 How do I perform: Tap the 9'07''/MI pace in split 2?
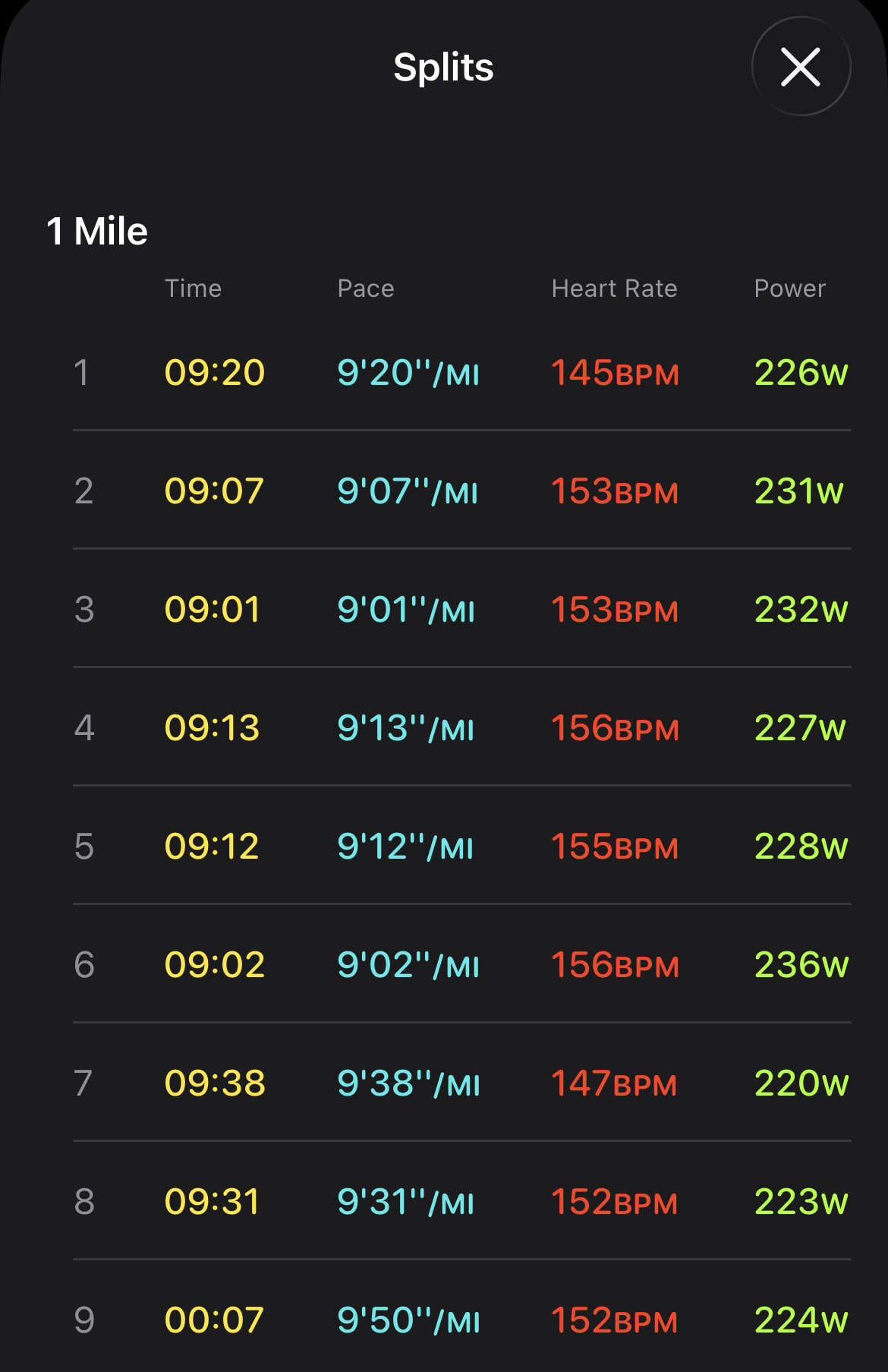[408, 490]
